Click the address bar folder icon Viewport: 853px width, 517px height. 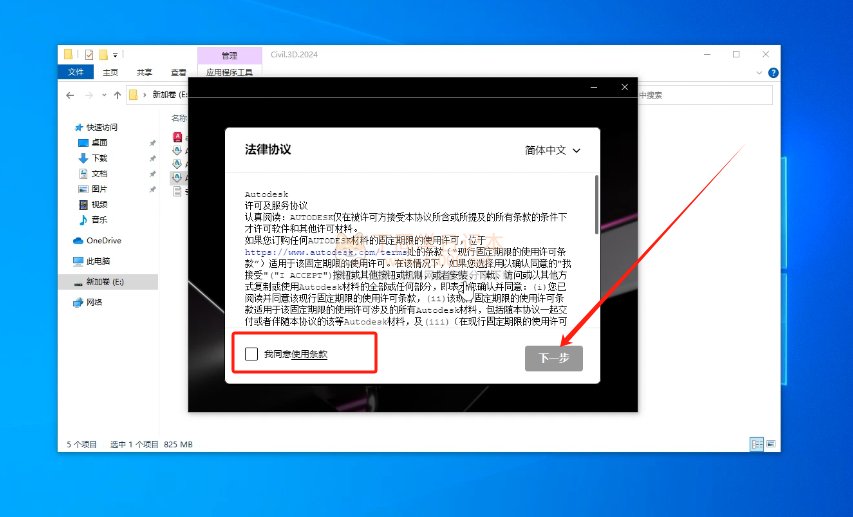(133, 95)
